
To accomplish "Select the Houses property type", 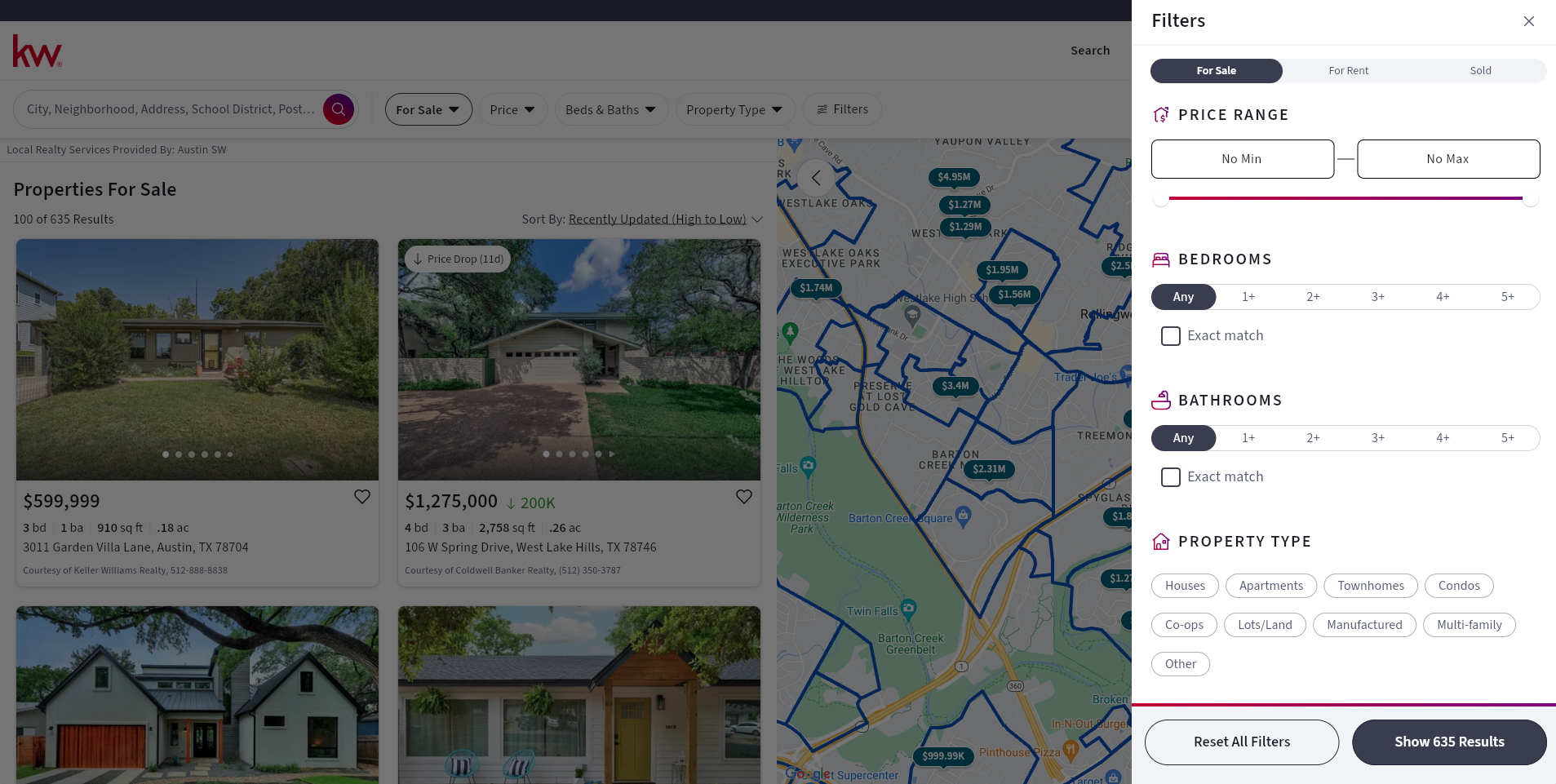I will tap(1185, 586).
